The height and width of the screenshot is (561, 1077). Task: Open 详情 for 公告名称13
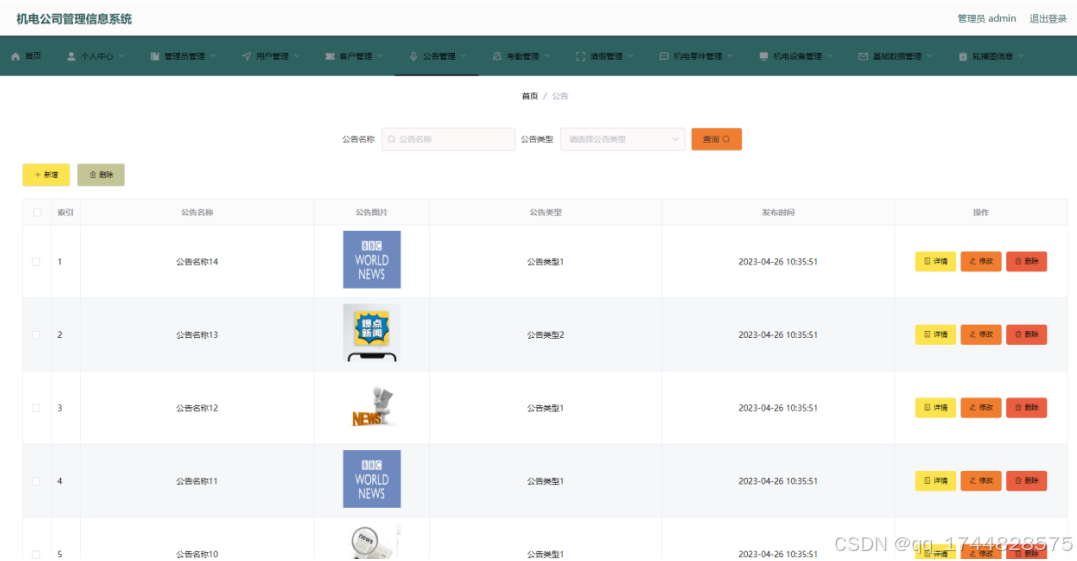click(935, 334)
